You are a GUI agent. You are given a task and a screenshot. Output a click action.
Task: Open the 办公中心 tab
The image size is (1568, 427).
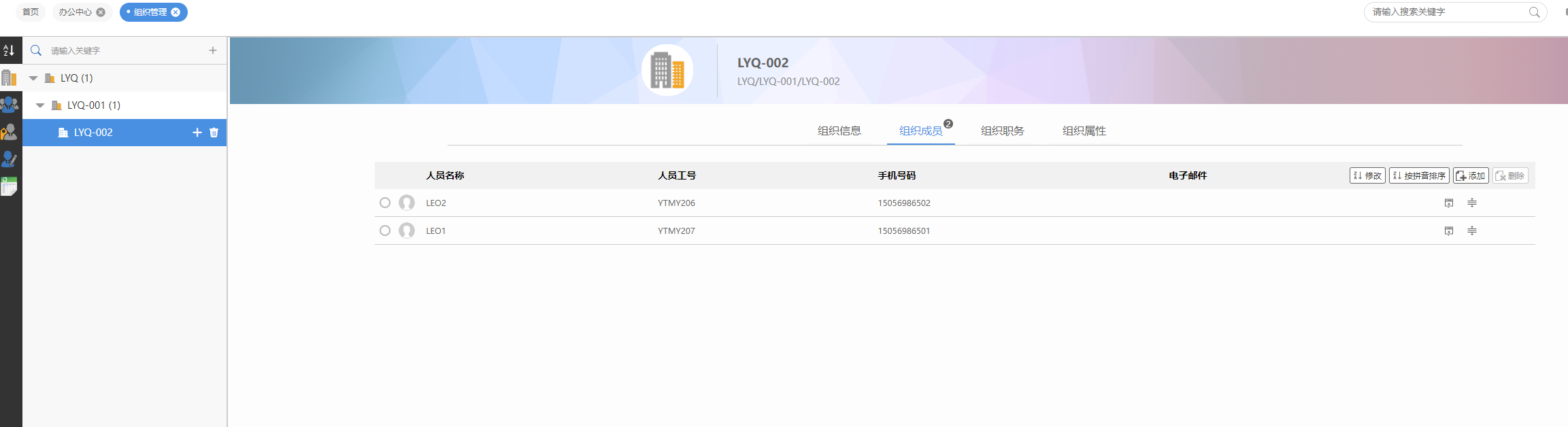[75, 12]
